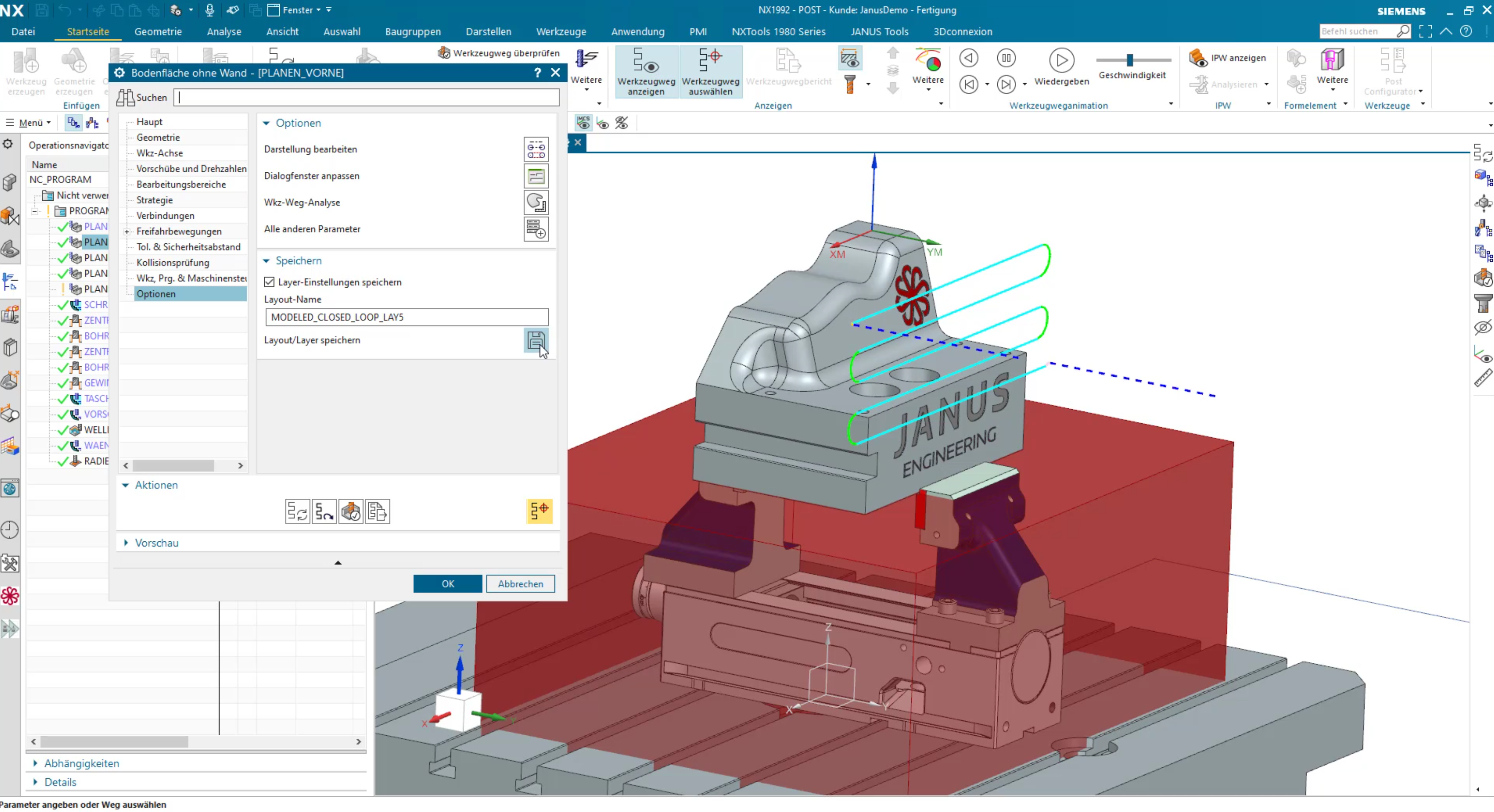Click the yellow toolpath select icon in Aktionen
The width and height of the screenshot is (1494, 812).
tap(539, 511)
